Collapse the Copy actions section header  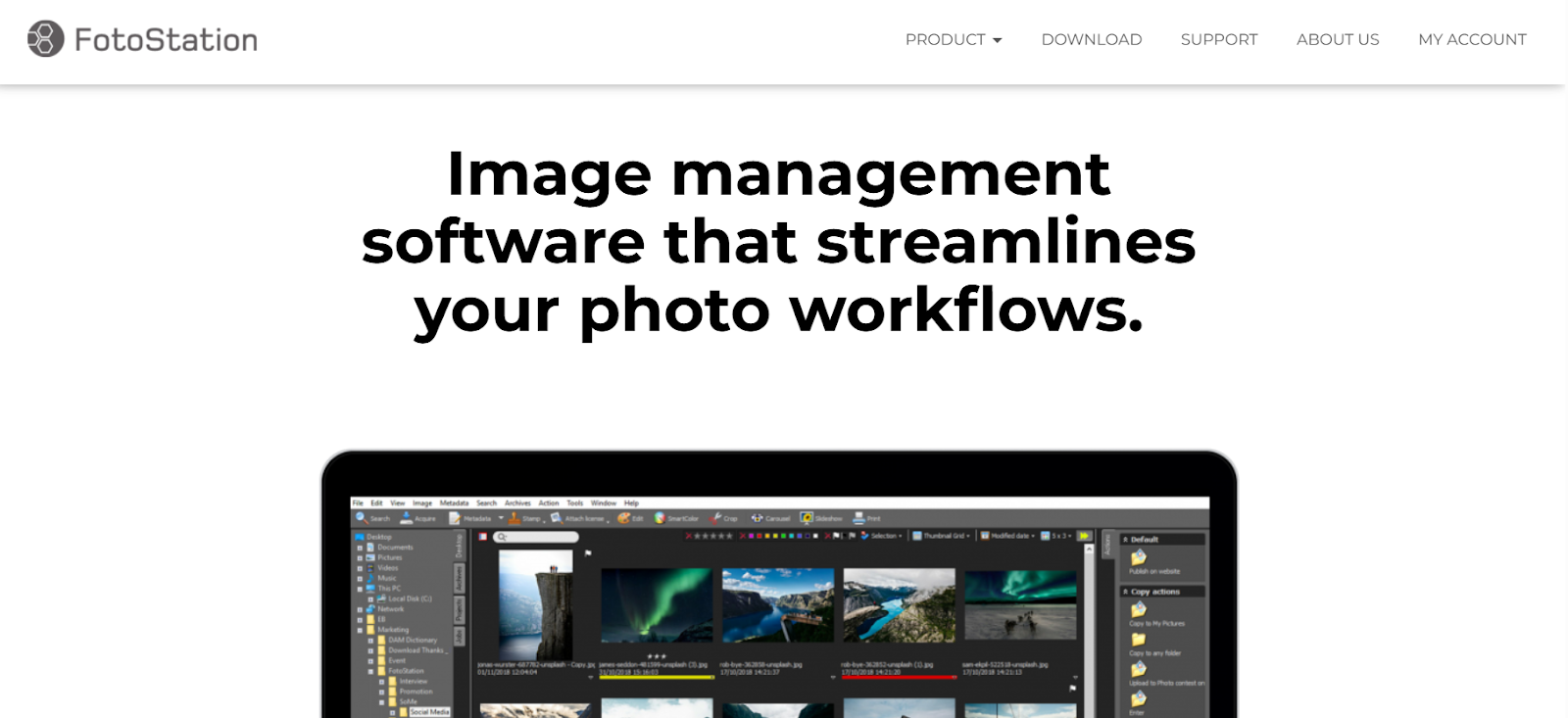coord(1162,592)
